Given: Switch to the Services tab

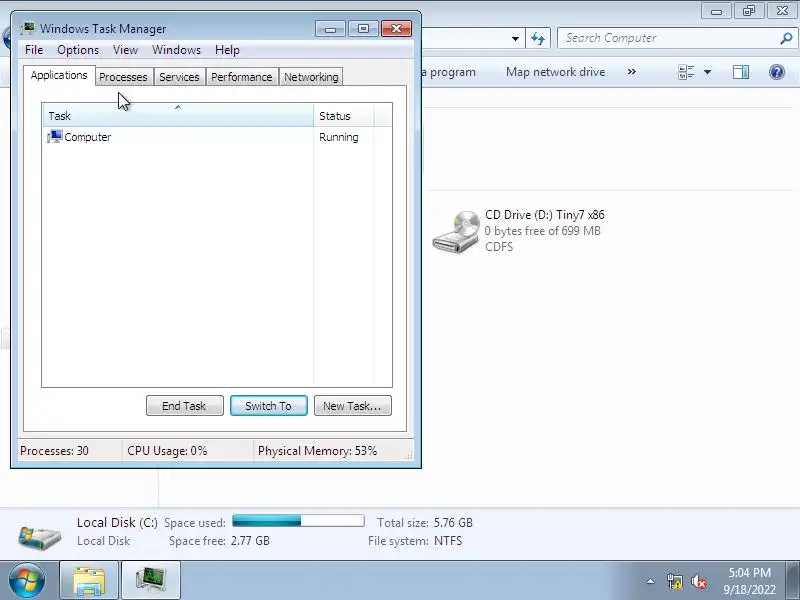Looking at the screenshot, I should 179,77.
